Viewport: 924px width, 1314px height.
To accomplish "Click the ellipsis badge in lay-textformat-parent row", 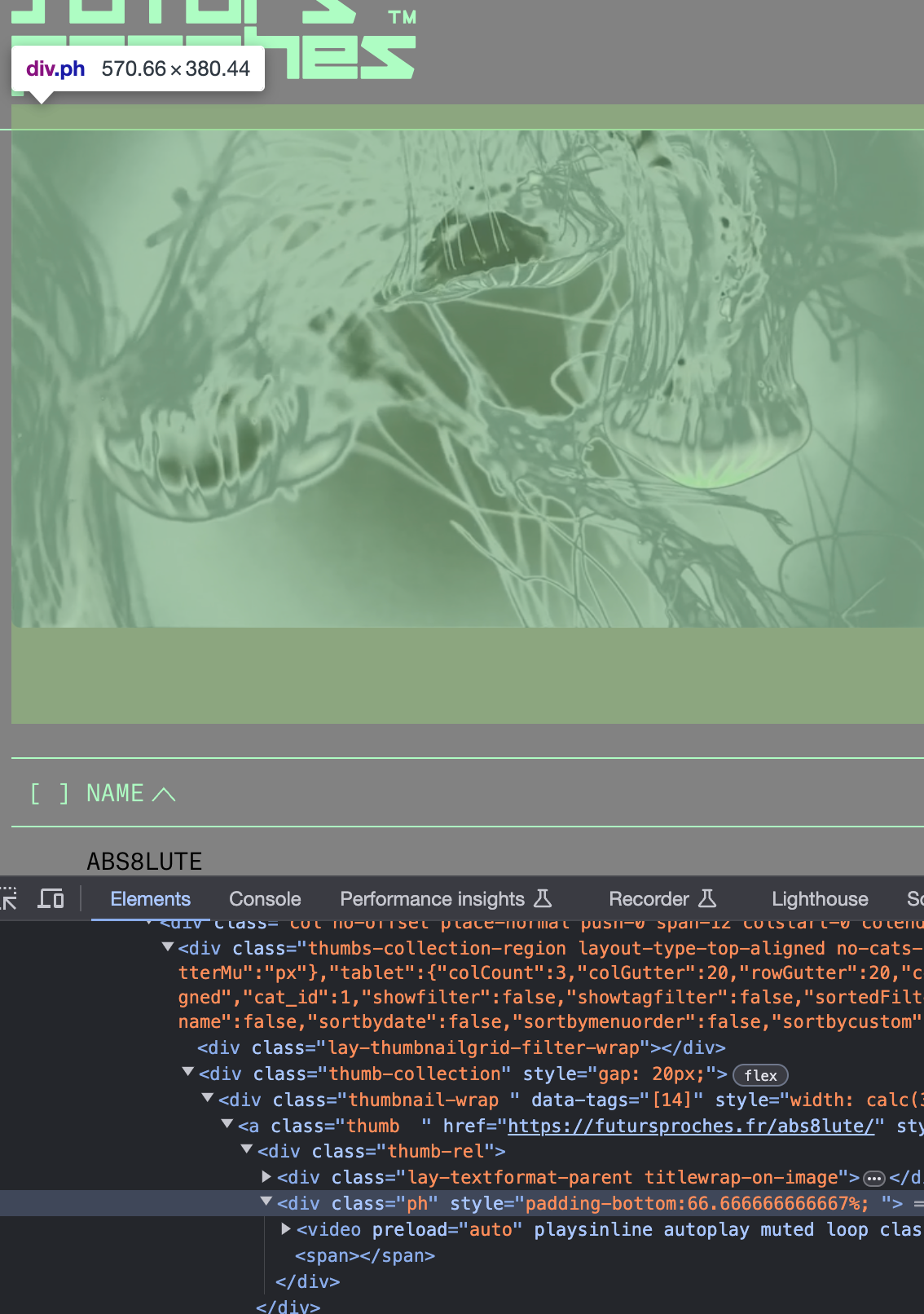I will (x=873, y=1179).
